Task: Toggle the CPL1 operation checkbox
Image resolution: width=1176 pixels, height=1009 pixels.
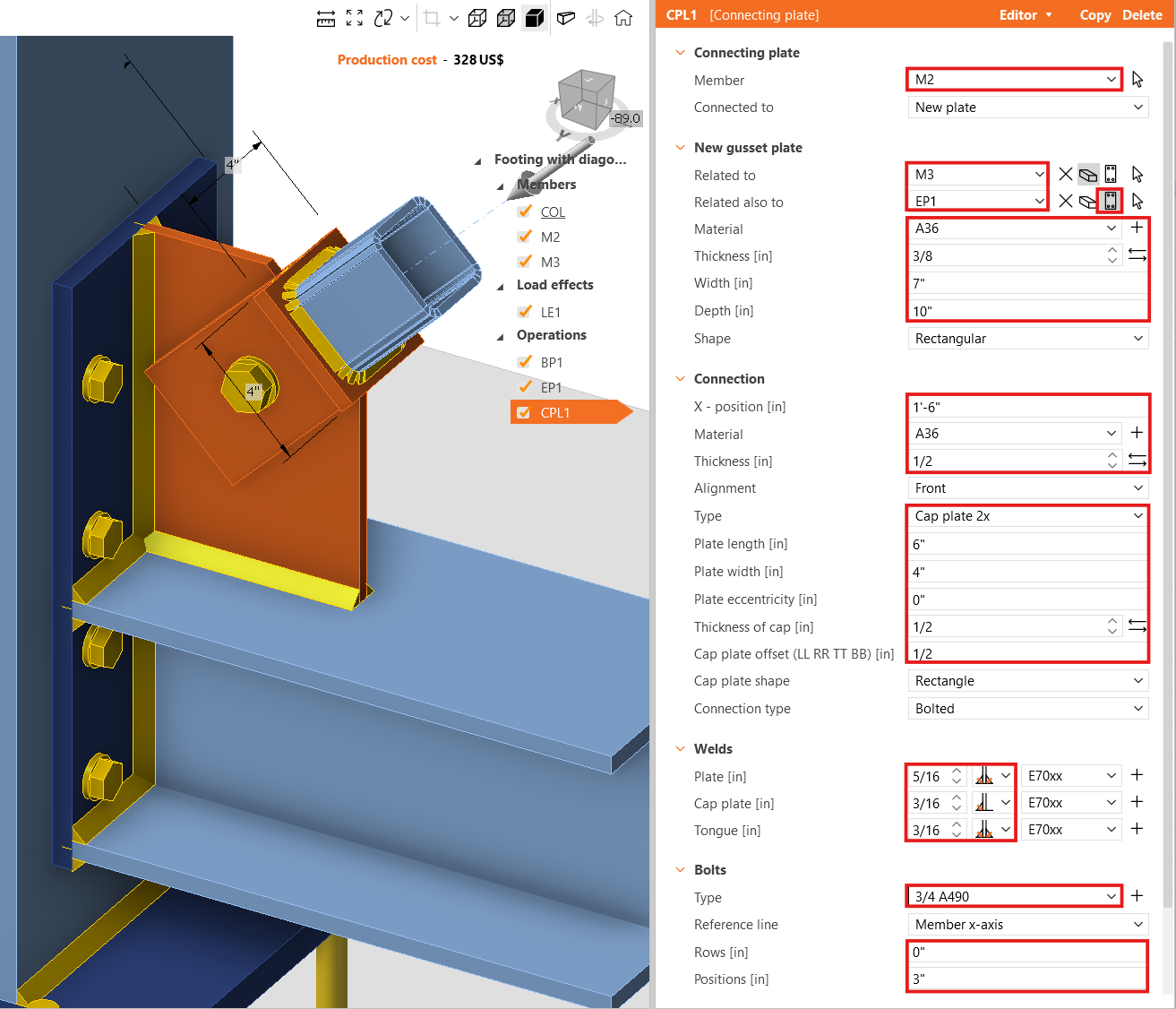Action: (524, 412)
